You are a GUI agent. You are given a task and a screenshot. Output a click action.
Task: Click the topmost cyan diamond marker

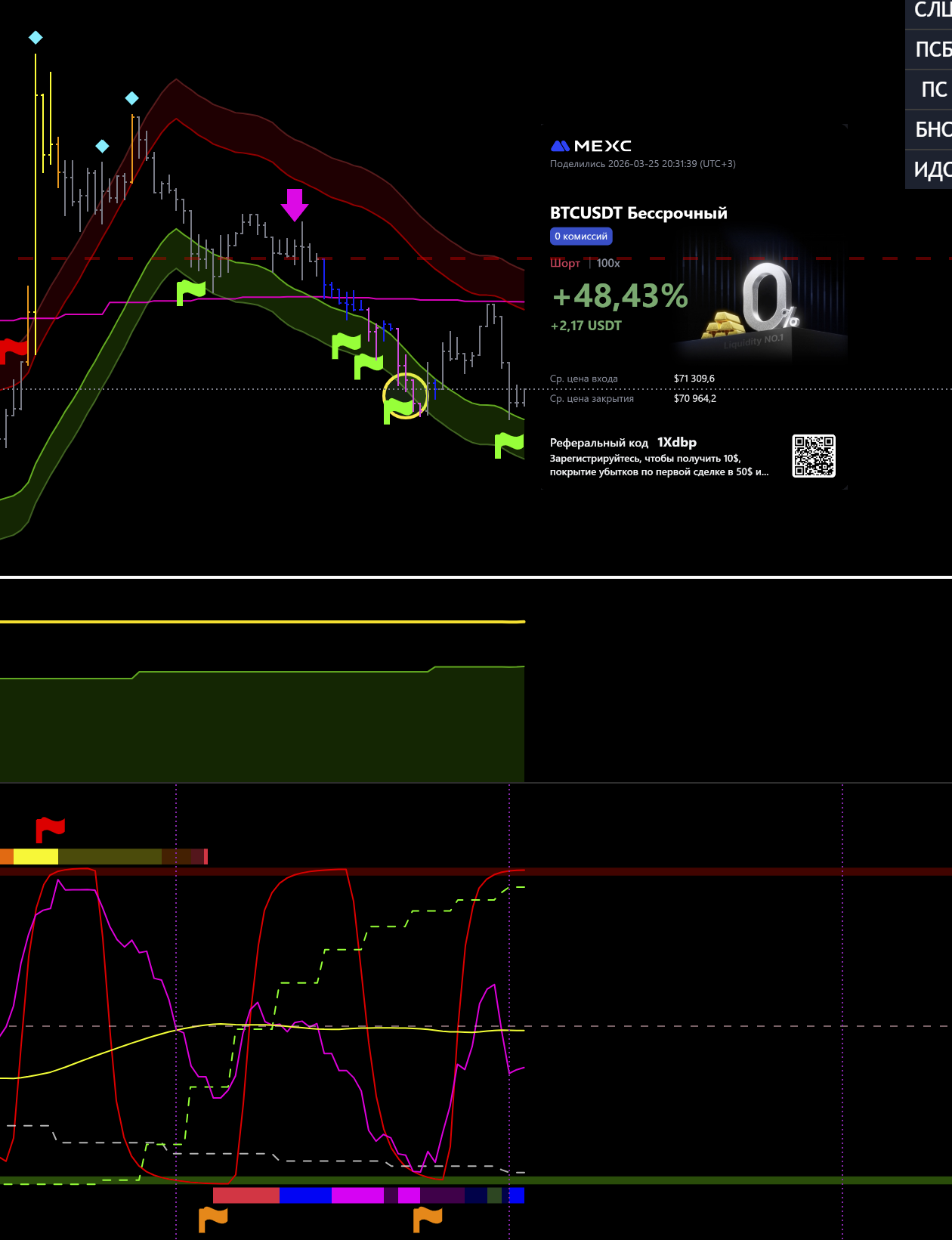36,37
